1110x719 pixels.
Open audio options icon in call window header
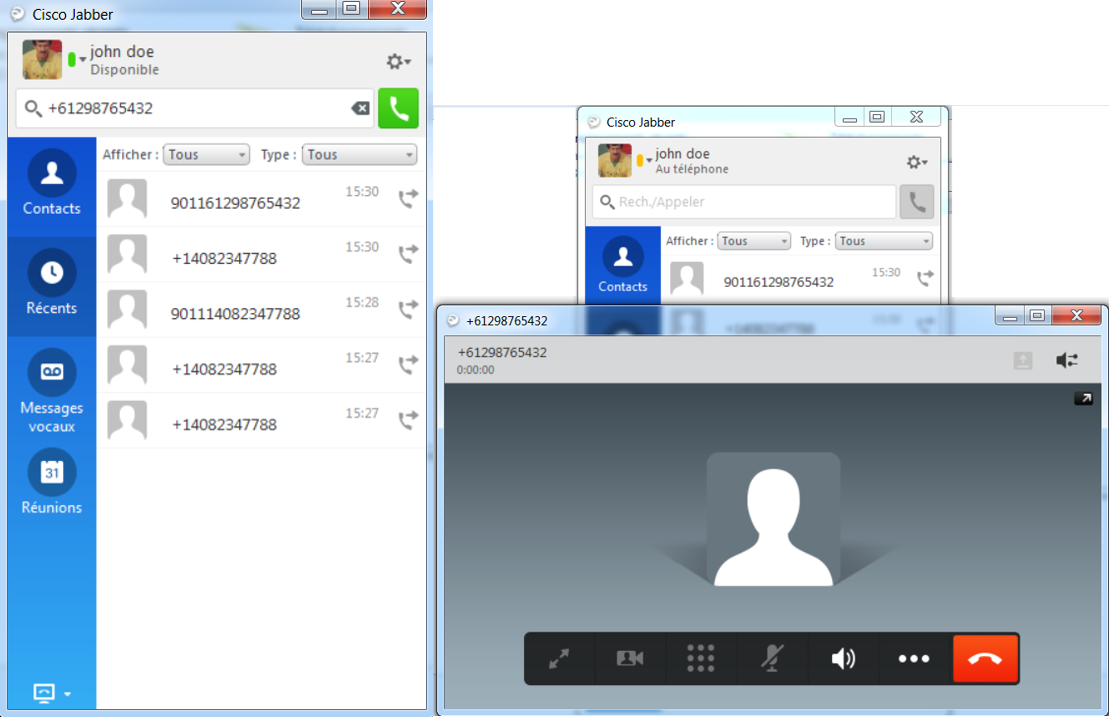[x=1067, y=360]
